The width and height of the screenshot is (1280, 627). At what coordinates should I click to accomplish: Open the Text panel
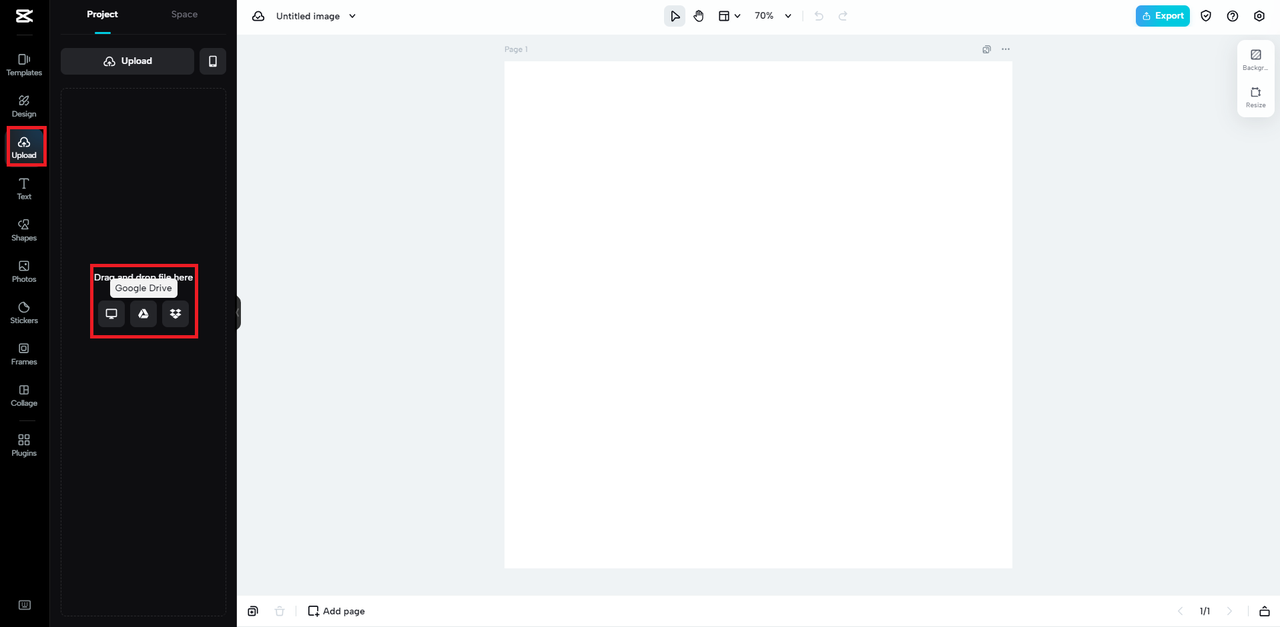[24, 189]
